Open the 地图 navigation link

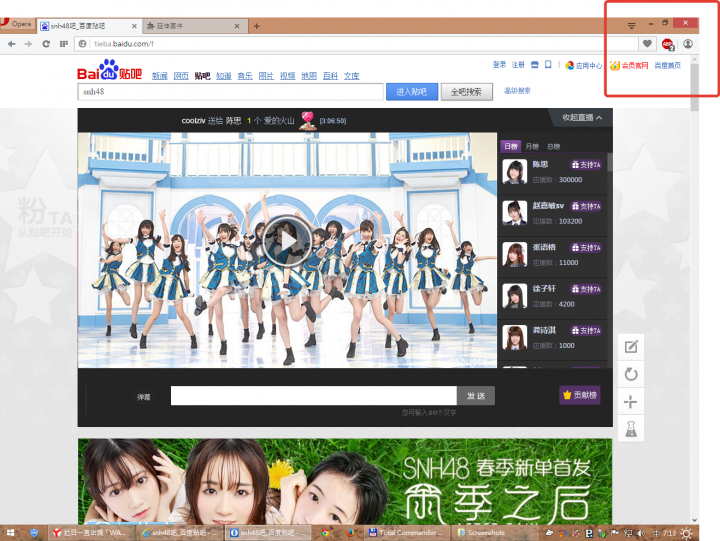click(x=309, y=76)
